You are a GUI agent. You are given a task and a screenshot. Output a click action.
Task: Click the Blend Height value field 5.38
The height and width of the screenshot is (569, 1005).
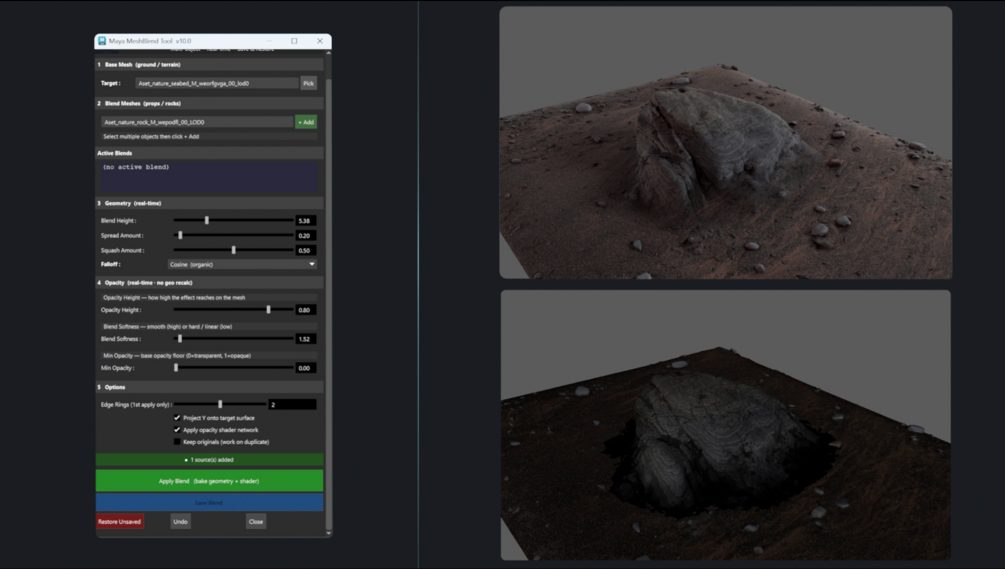[305, 220]
